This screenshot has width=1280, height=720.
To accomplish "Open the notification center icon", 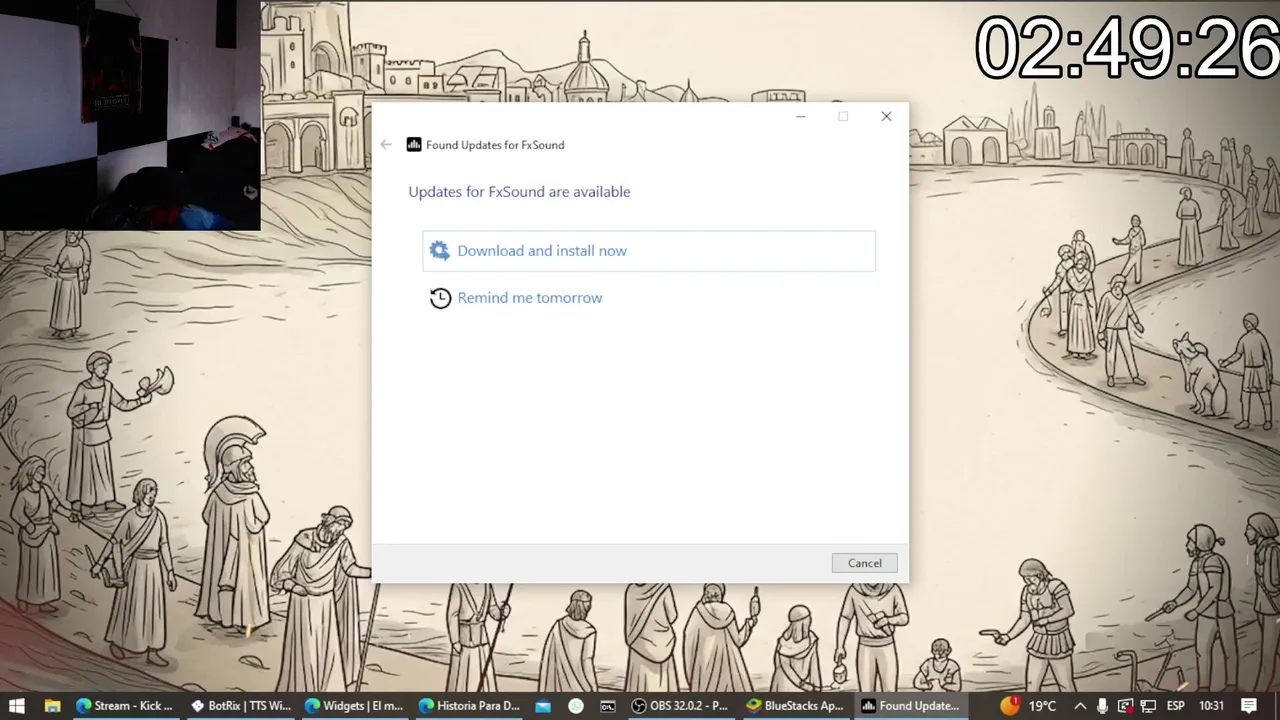I will tap(1249, 706).
